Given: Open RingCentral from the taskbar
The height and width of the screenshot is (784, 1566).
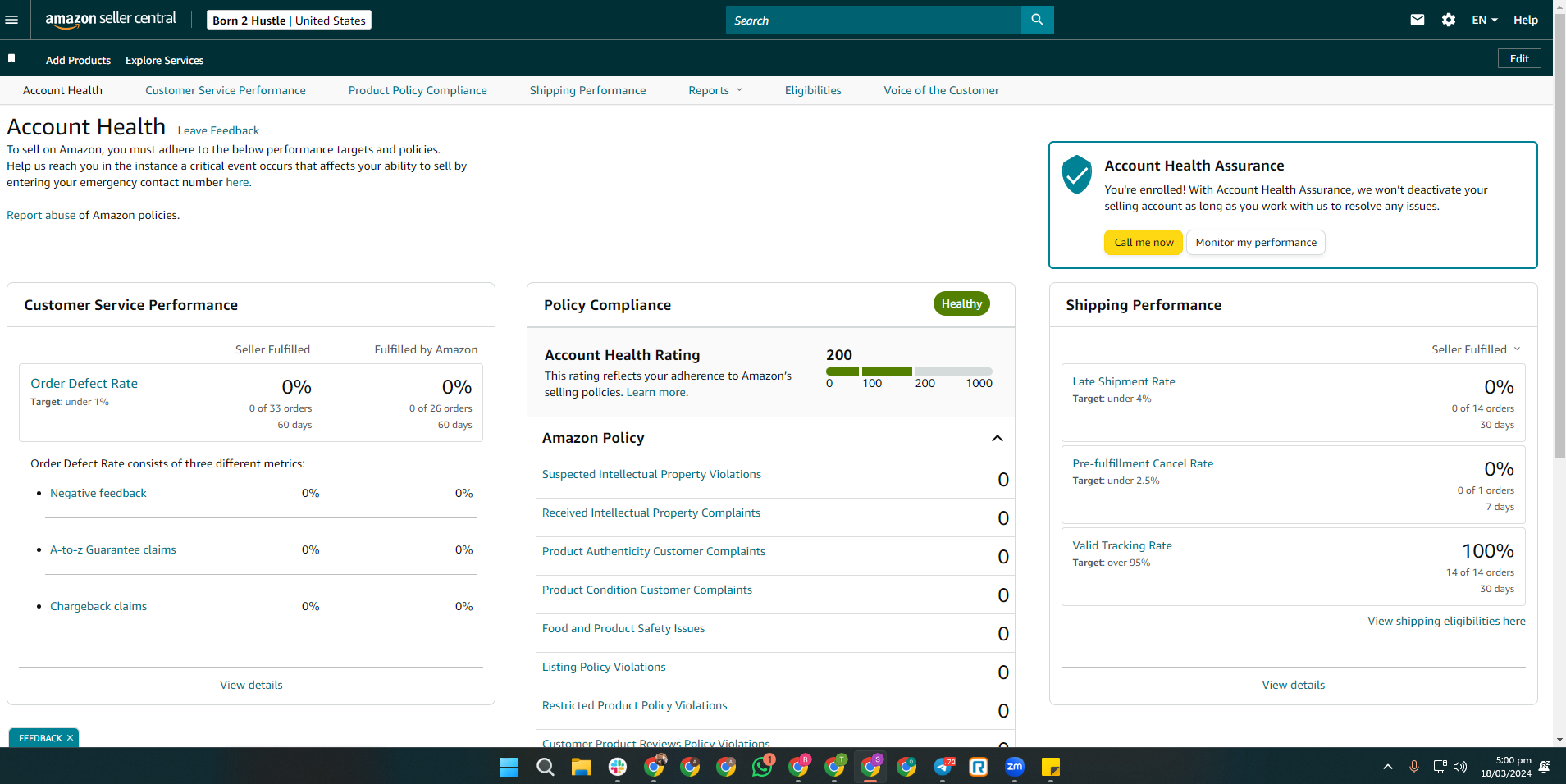Looking at the screenshot, I should click(979, 767).
